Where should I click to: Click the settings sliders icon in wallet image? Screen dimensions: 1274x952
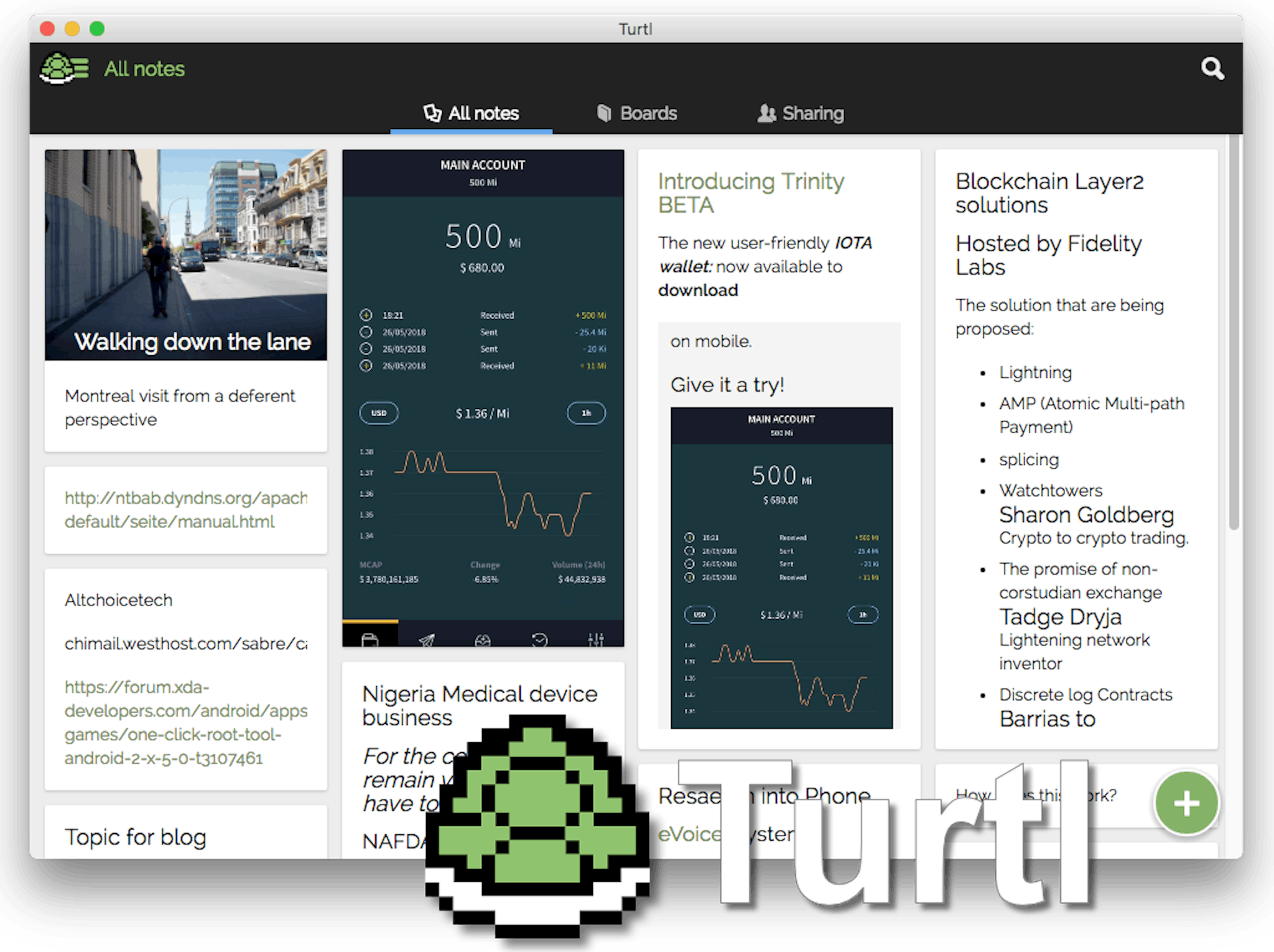595,639
